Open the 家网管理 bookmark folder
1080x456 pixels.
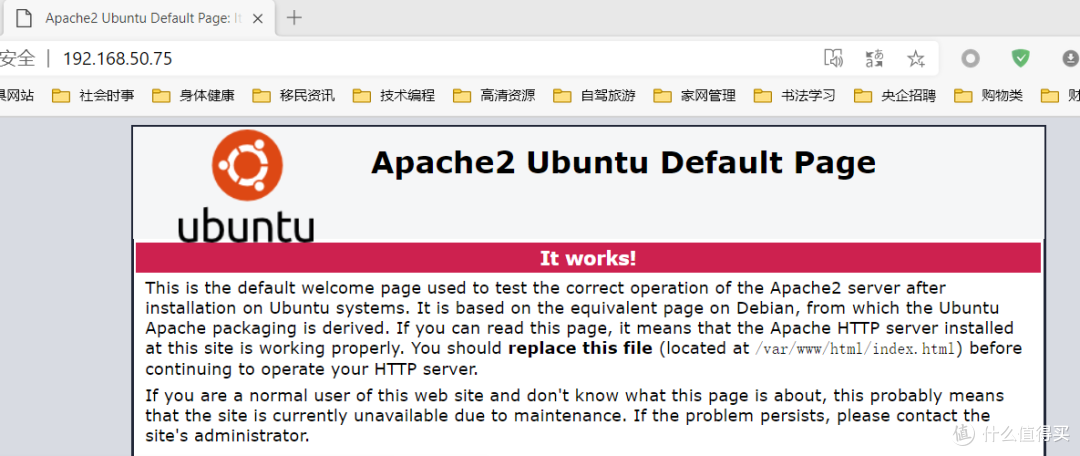(694, 96)
